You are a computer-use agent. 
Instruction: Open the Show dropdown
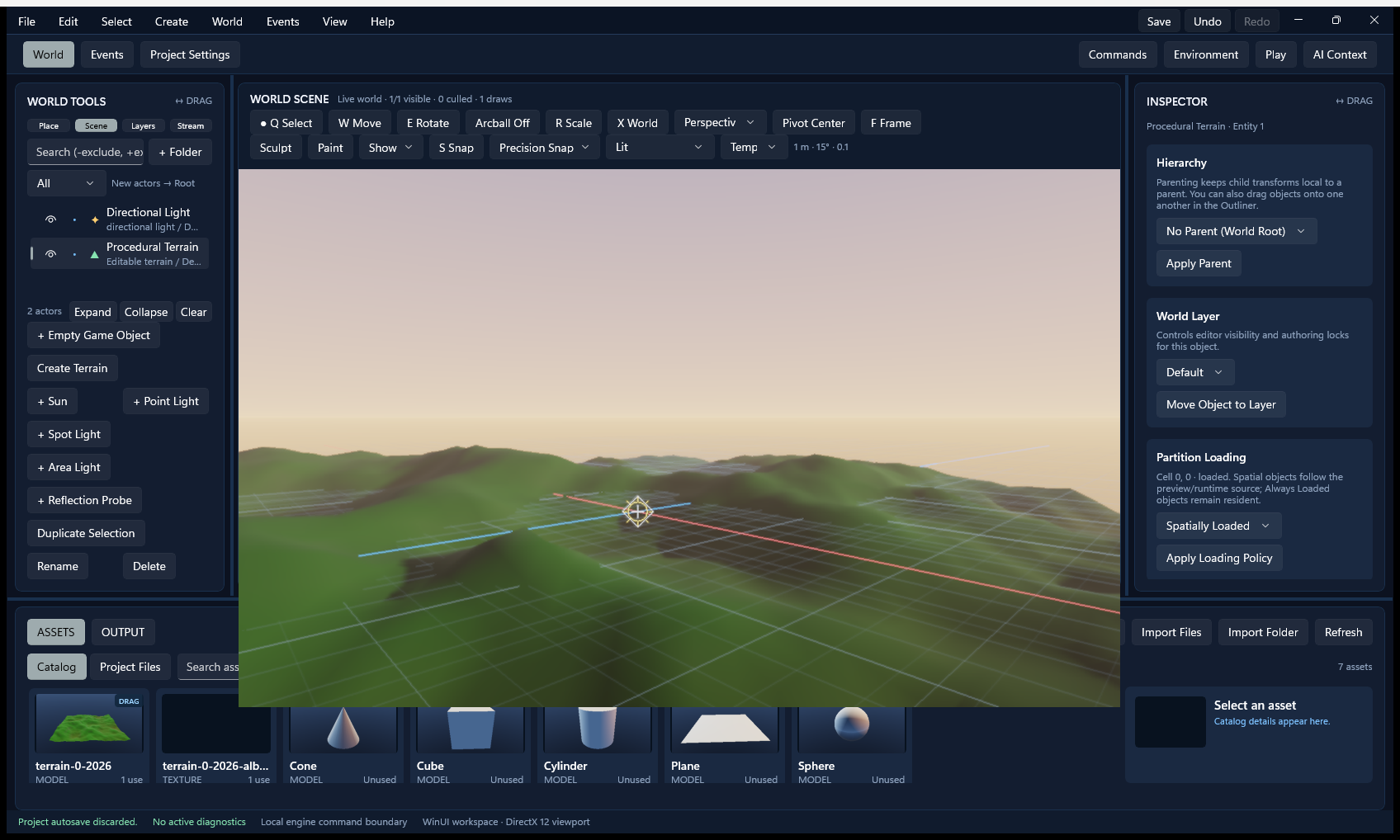pyautogui.click(x=390, y=148)
